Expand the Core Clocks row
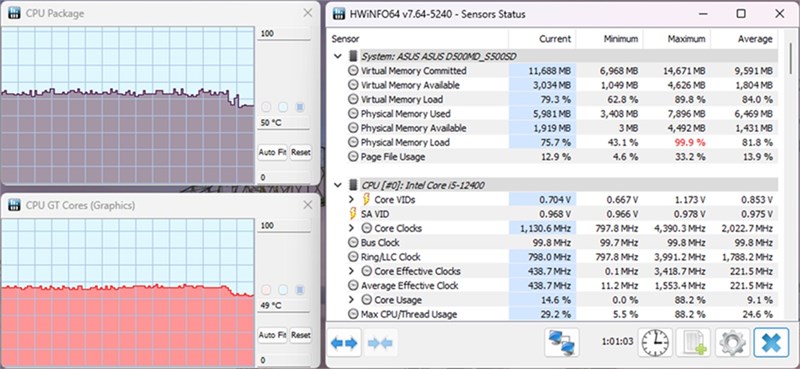 tap(351, 228)
